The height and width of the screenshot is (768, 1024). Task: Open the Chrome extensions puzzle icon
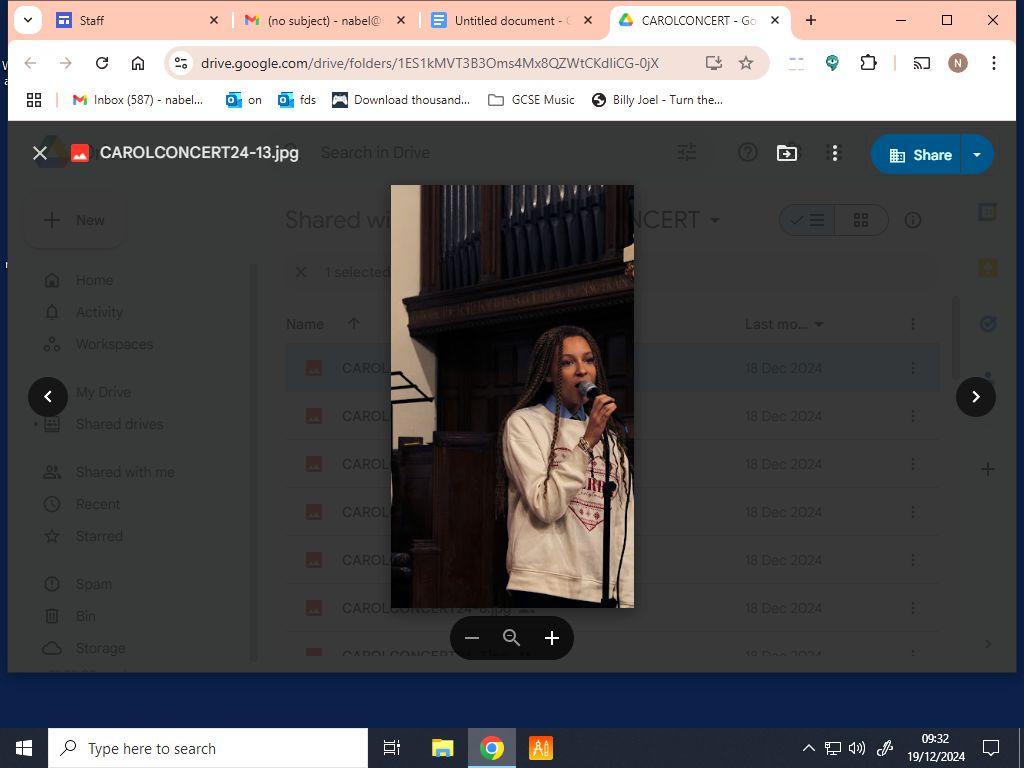(868, 63)
